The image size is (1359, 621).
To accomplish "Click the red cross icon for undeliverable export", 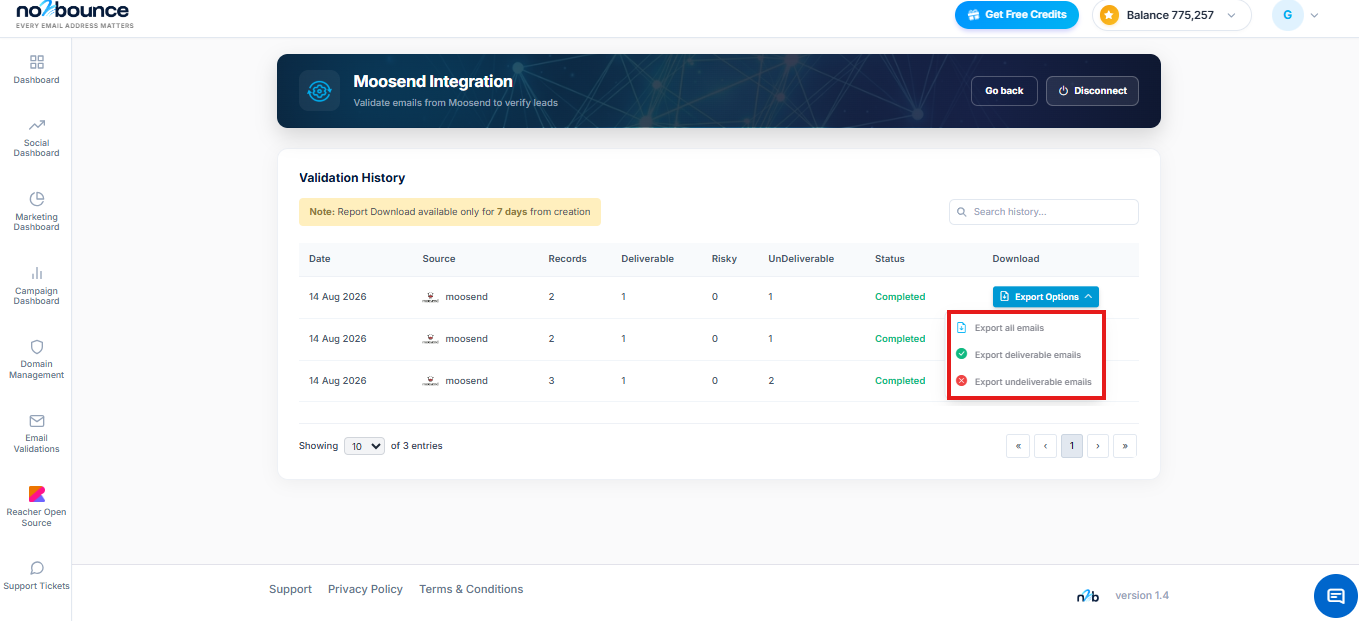I will point(961,381).
